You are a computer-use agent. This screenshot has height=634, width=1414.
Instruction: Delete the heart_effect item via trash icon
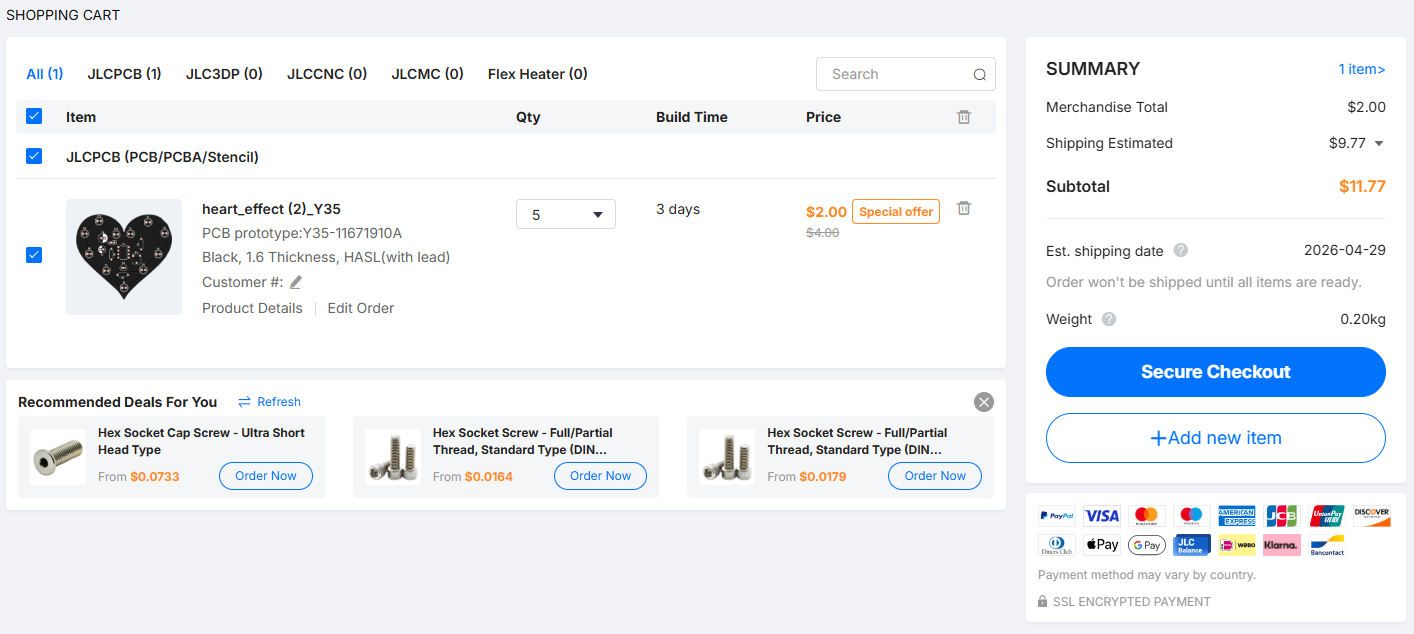(964, 208)
